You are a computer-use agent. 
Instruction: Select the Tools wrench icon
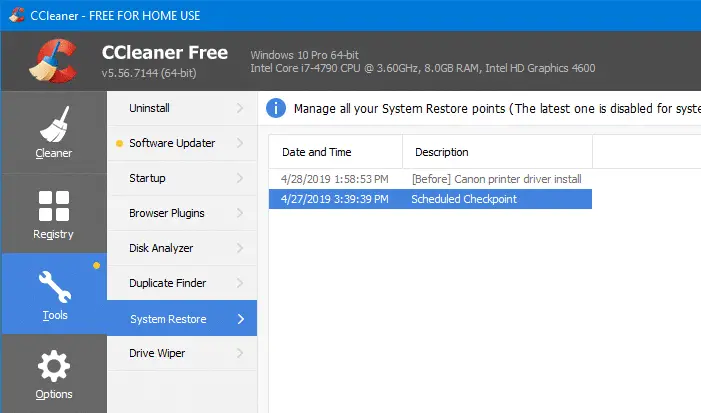55,287
